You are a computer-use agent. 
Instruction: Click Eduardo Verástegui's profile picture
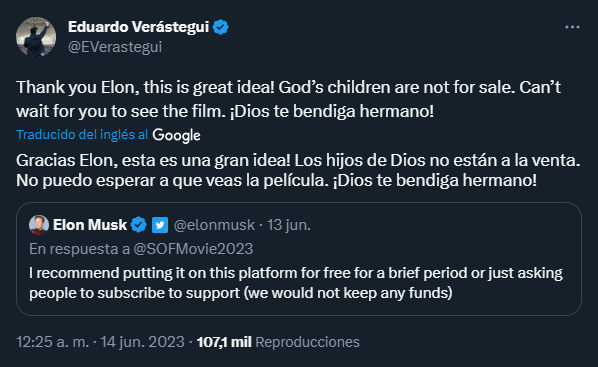[x=36, y=37]
